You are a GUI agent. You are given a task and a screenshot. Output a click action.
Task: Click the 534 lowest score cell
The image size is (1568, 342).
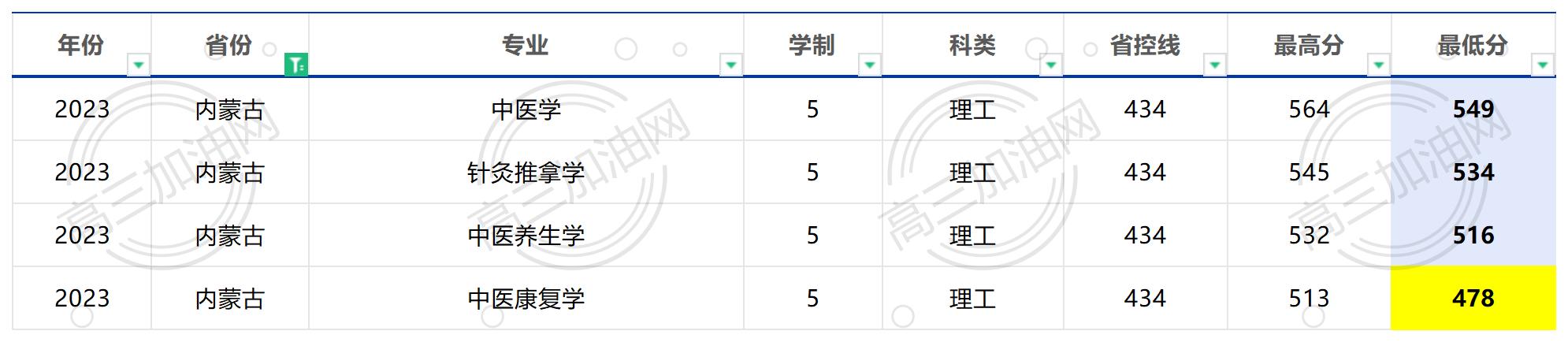1473,172
